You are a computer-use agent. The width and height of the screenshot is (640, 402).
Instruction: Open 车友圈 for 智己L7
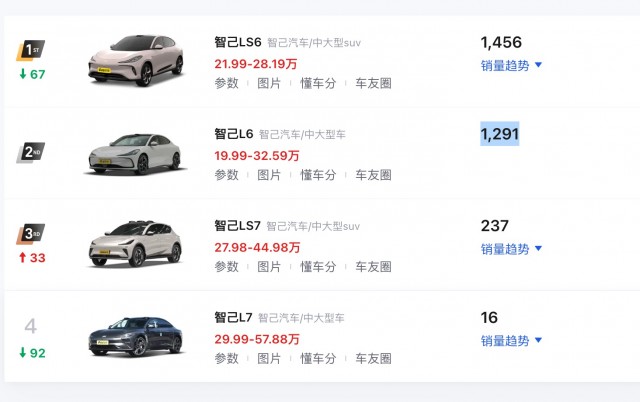click(x=373, y=359)
